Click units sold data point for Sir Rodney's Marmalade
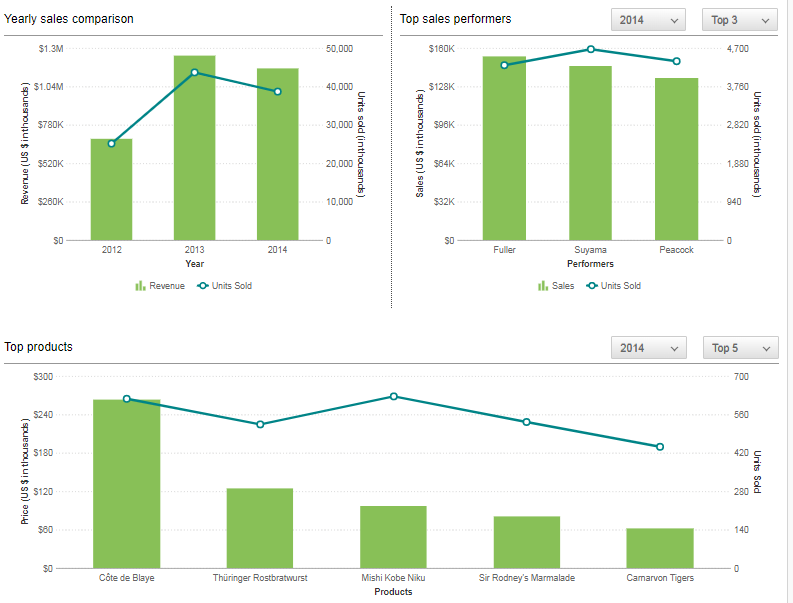Screen dimensions: 793x603 pyautogui.click(x=527, y=422)
